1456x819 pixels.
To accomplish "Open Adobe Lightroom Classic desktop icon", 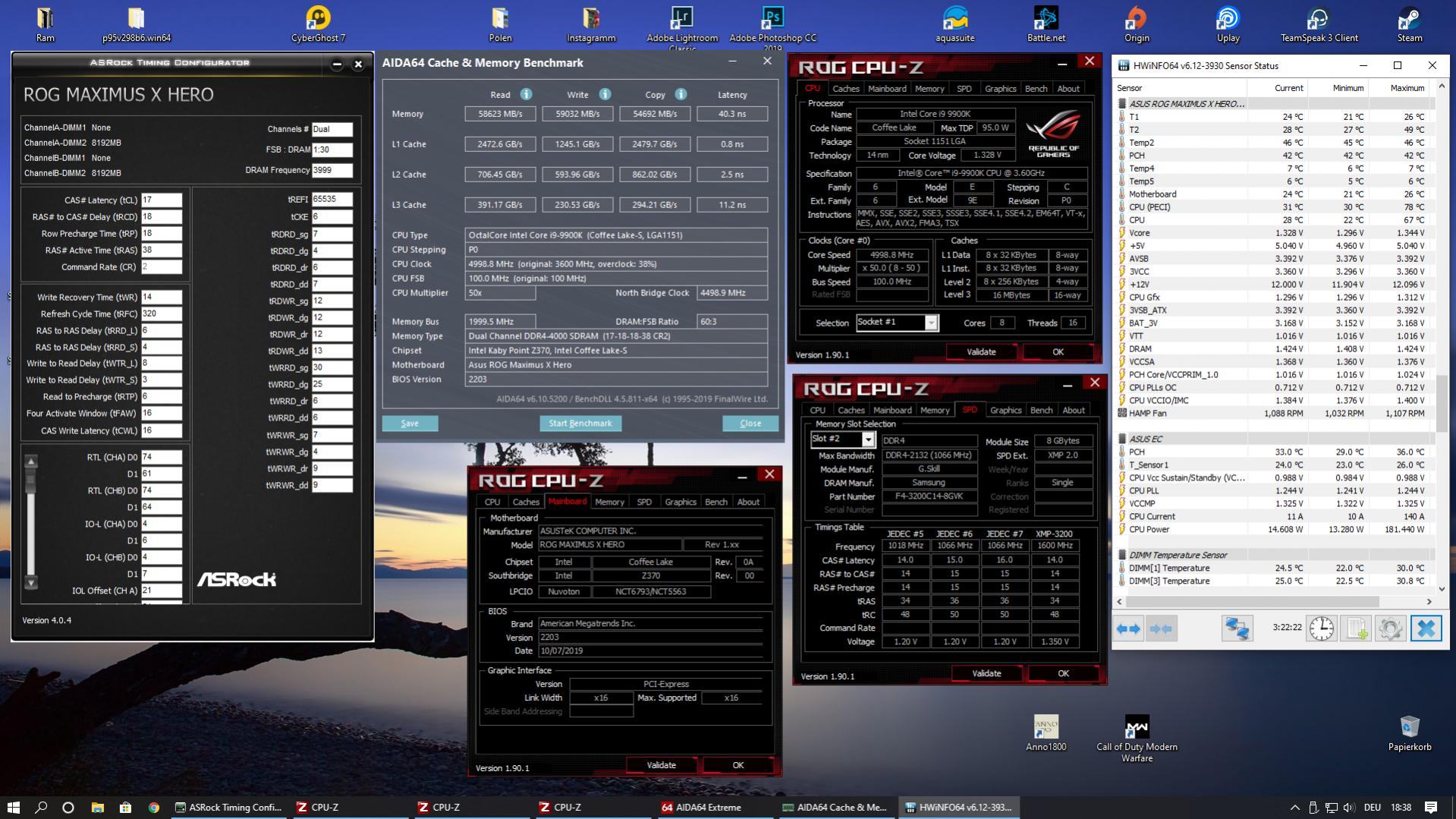I will pos(682,27).
